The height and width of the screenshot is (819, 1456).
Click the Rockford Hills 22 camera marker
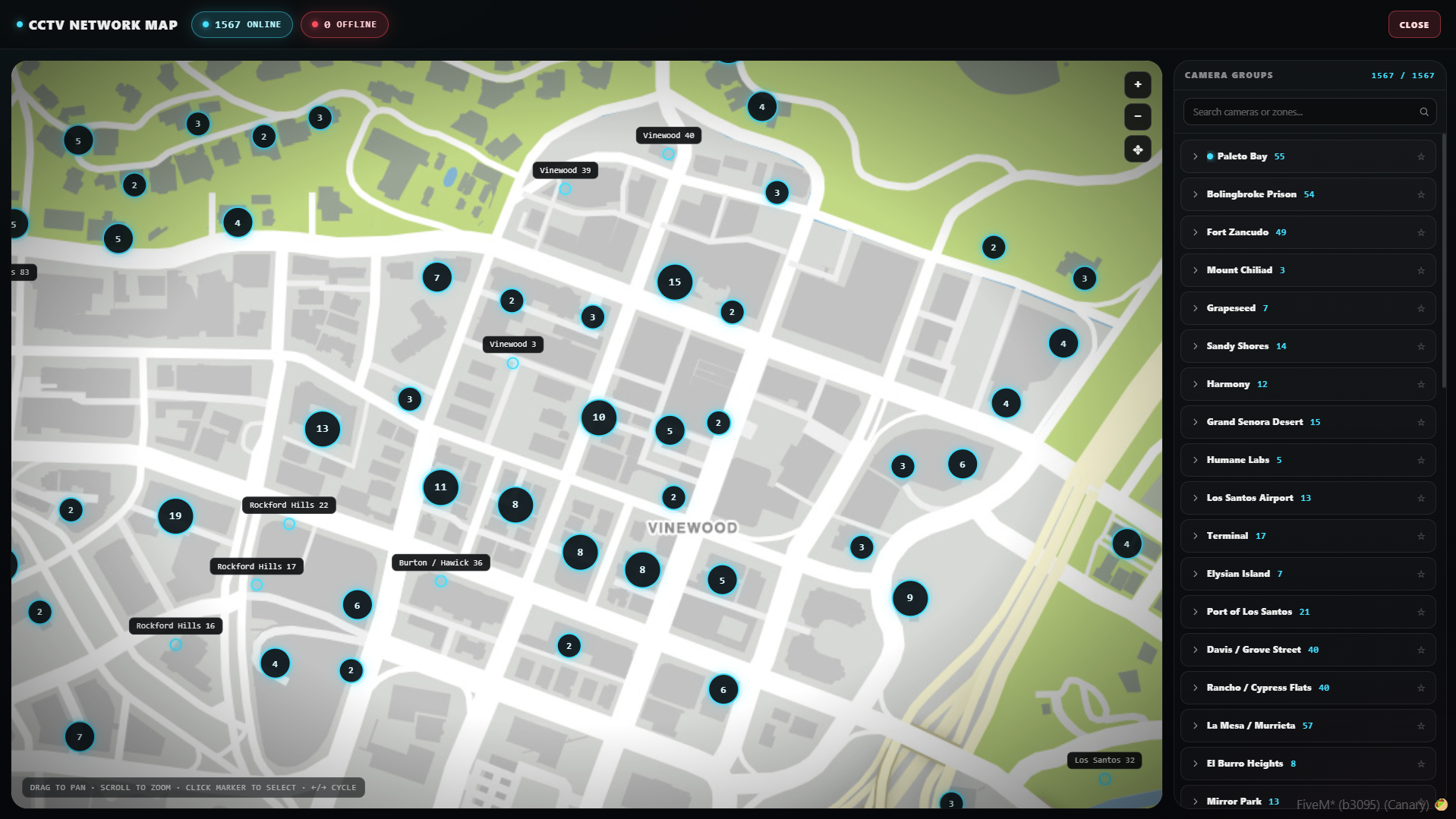tap(289, 524)
